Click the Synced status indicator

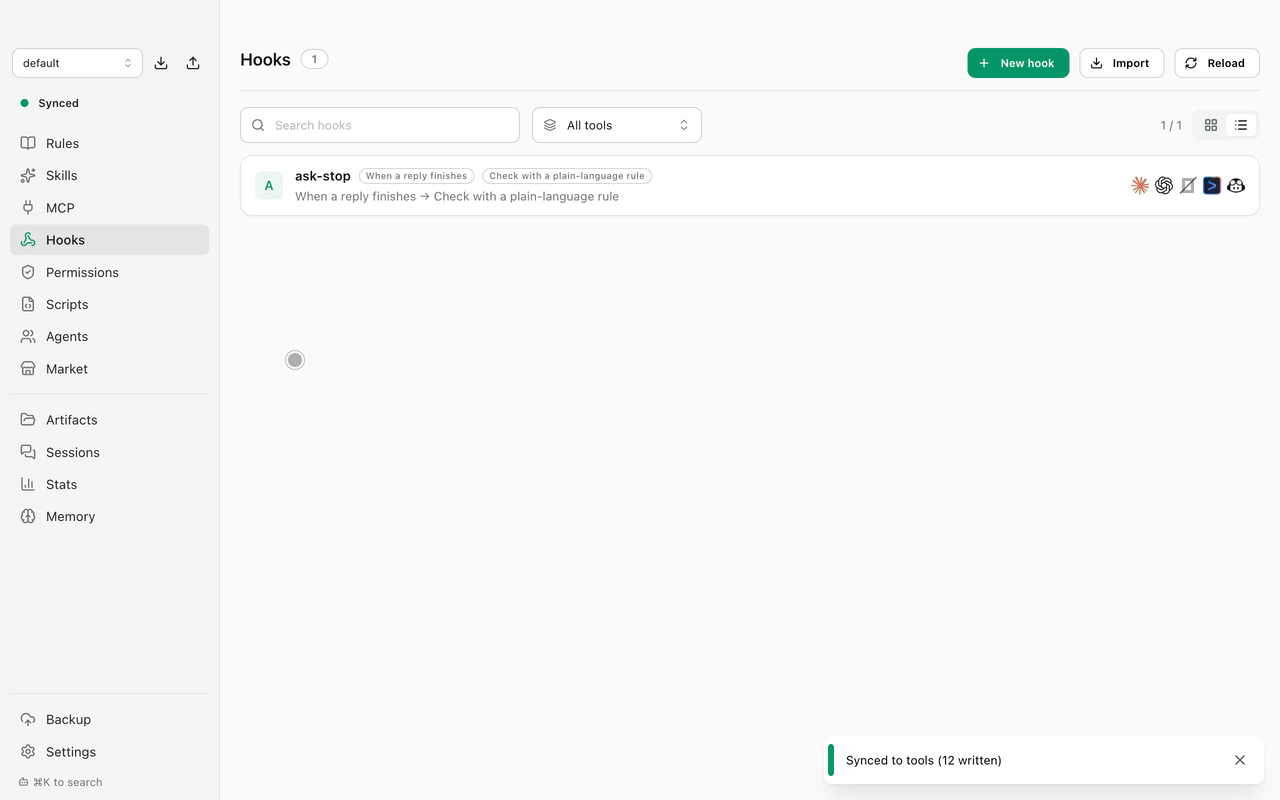click(49, 103)
